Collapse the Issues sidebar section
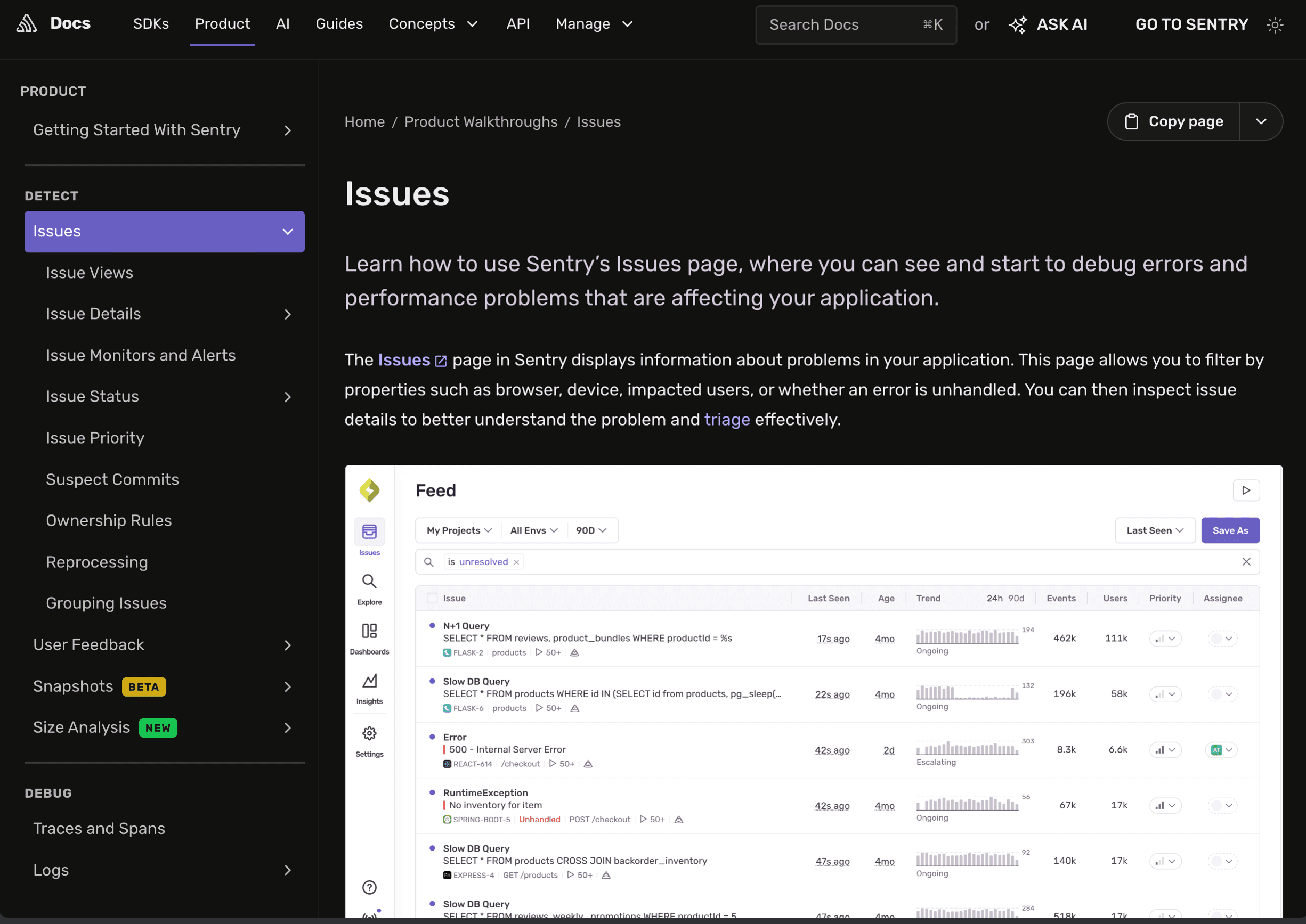The image size is (1306, 924). click(288, 232)
